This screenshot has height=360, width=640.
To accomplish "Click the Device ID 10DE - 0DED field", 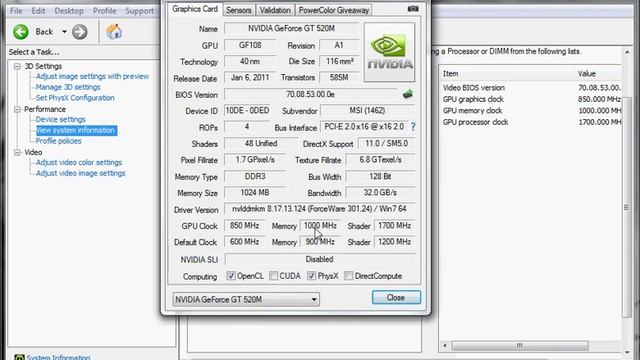I will point(247,111).
